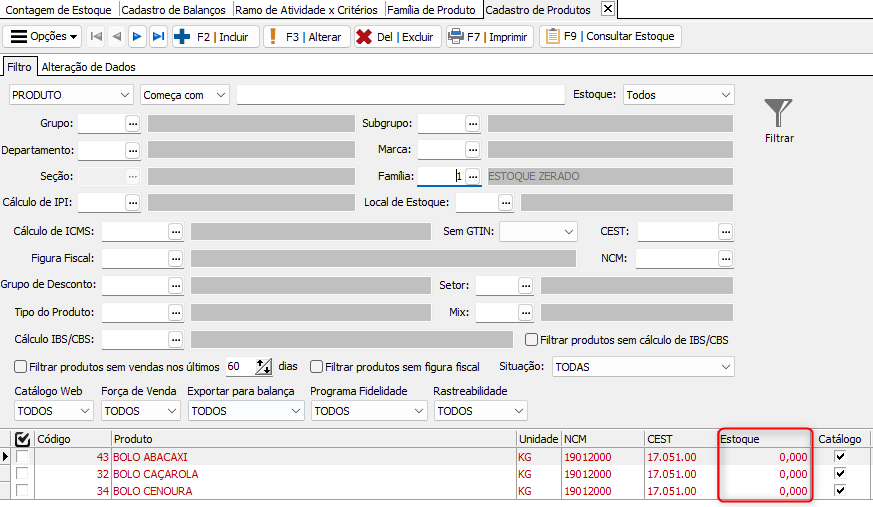Click the days spinner next to 60
Screen dimensions: 873x507
tap(264, 367)
